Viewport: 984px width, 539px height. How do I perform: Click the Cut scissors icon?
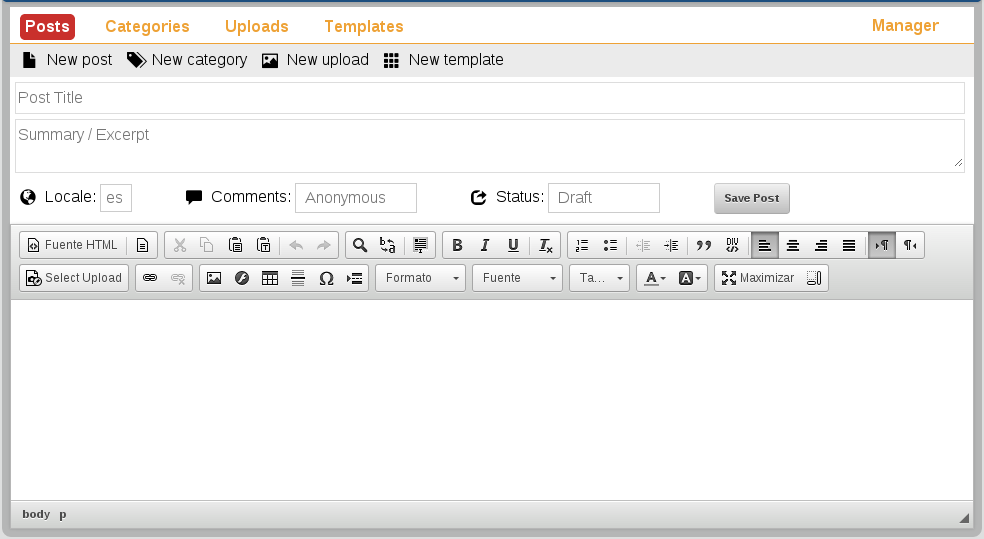click(x=180, y=245)
